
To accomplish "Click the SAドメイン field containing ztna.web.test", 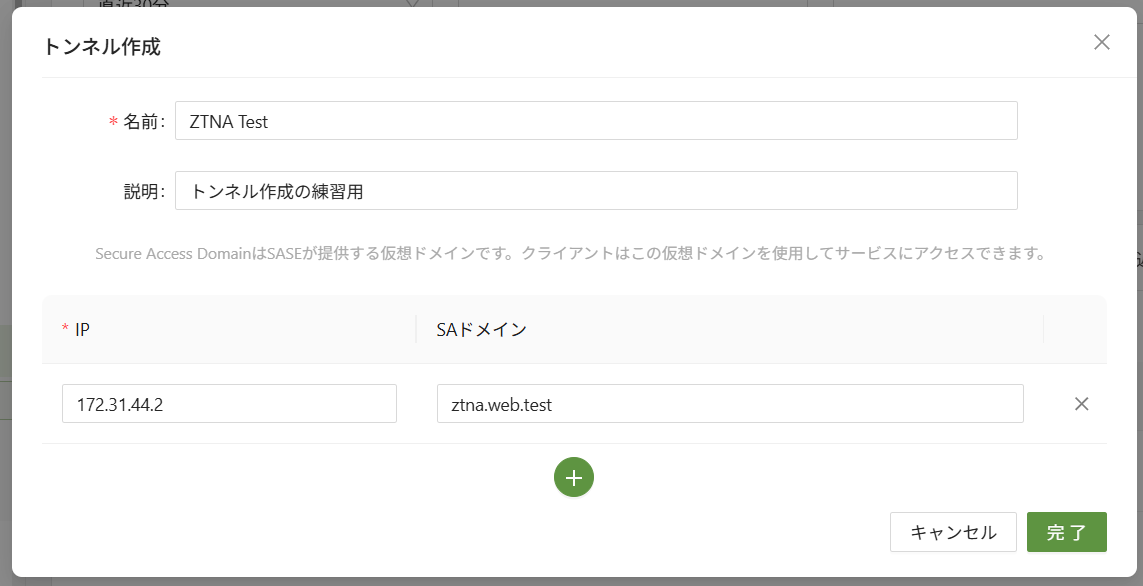I will 730,403.
